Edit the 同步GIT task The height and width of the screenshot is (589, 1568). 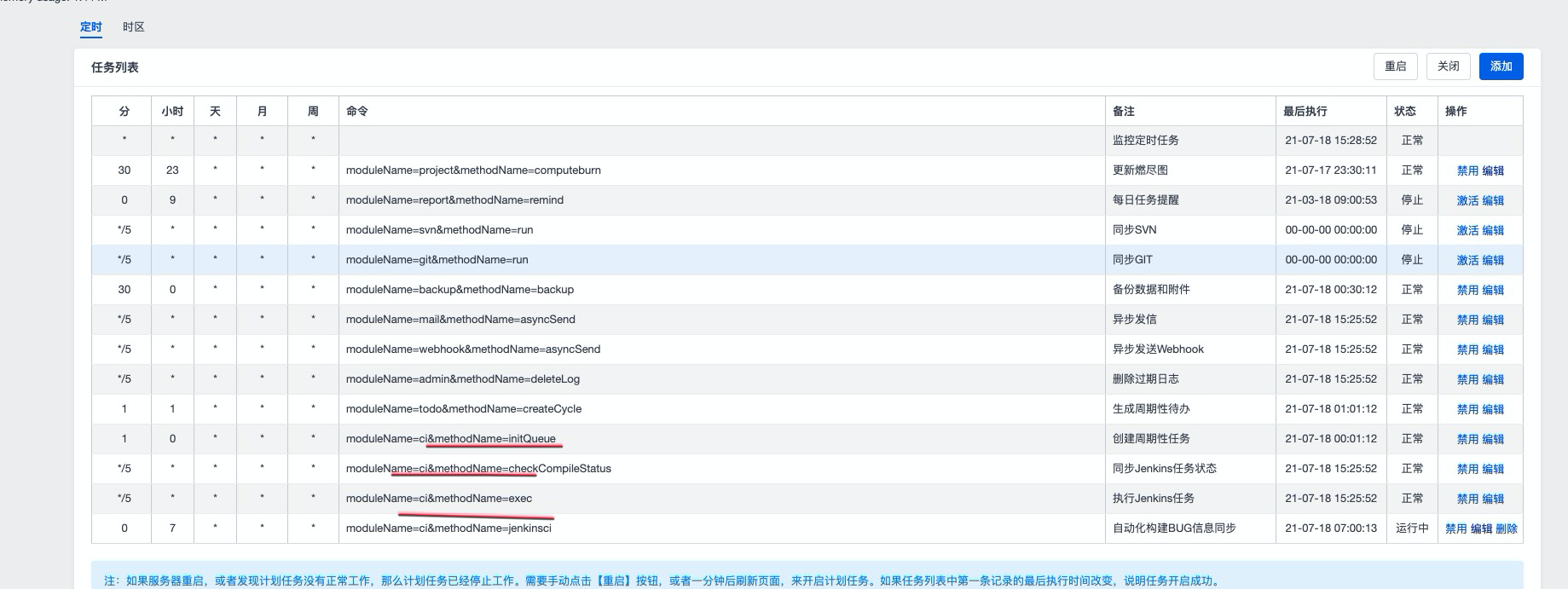click(1493, 260)
